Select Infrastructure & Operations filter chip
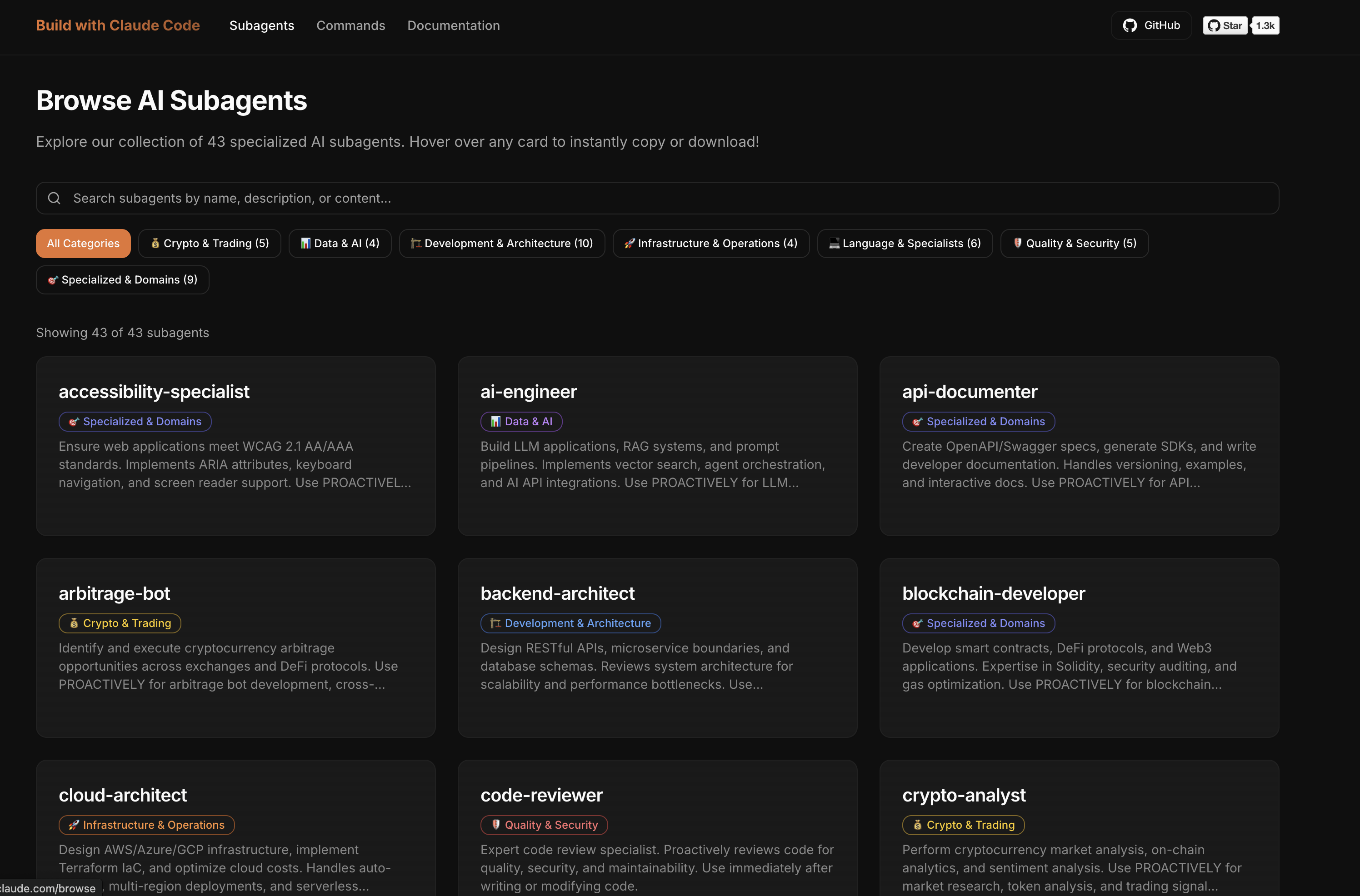Screen dimensions: 1360x896 click(710, 244)
